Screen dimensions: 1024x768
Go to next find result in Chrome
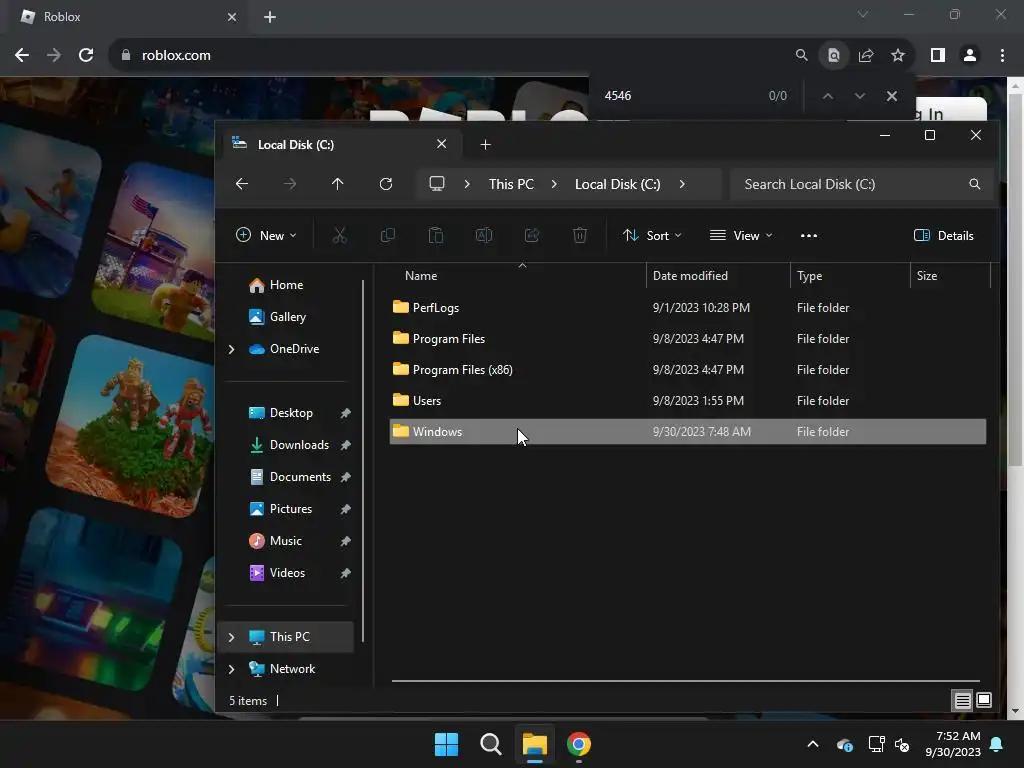[x=859, y=96]
